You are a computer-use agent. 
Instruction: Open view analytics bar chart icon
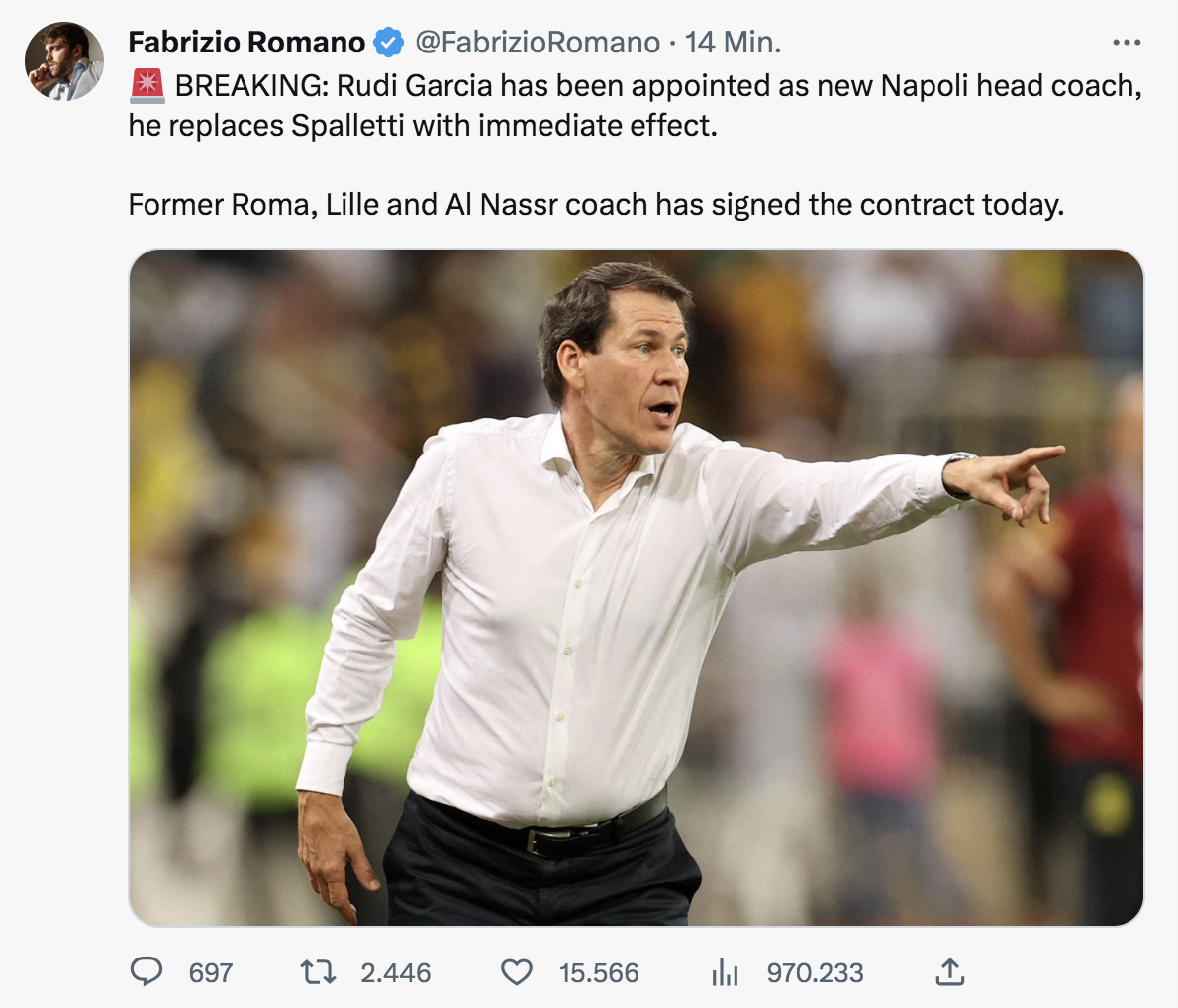tap(725, 972)
